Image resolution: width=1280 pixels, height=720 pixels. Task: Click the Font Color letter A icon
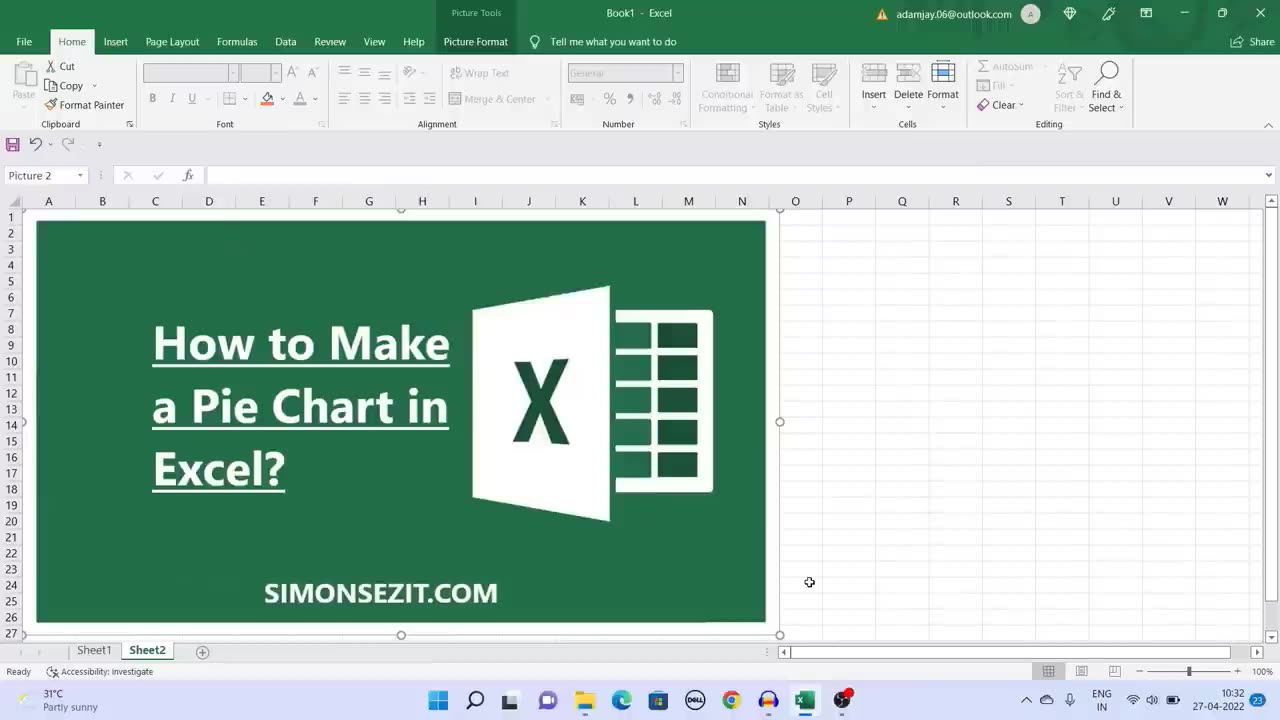click(x=300, y=99)
